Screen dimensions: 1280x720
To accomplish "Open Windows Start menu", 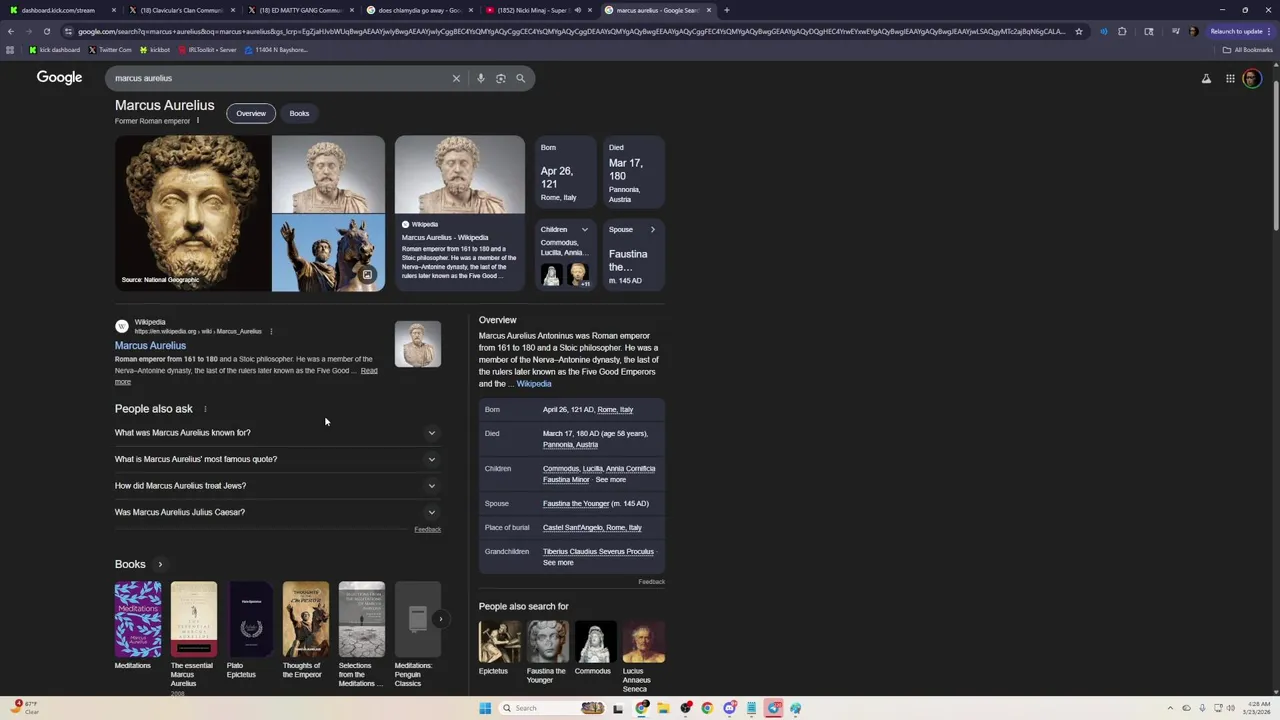I will pyautogui.click(x=485, y=708).
